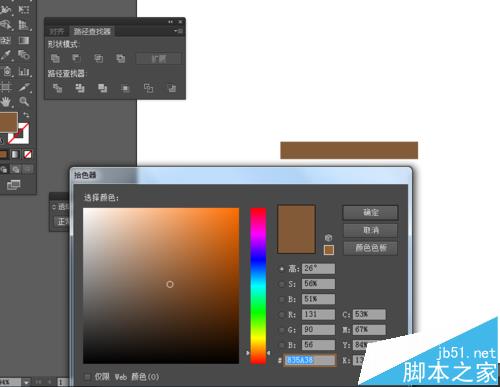500x387 pixels.
Task: Click the Minus Back pathfinder icon
Action: [171, 88]
